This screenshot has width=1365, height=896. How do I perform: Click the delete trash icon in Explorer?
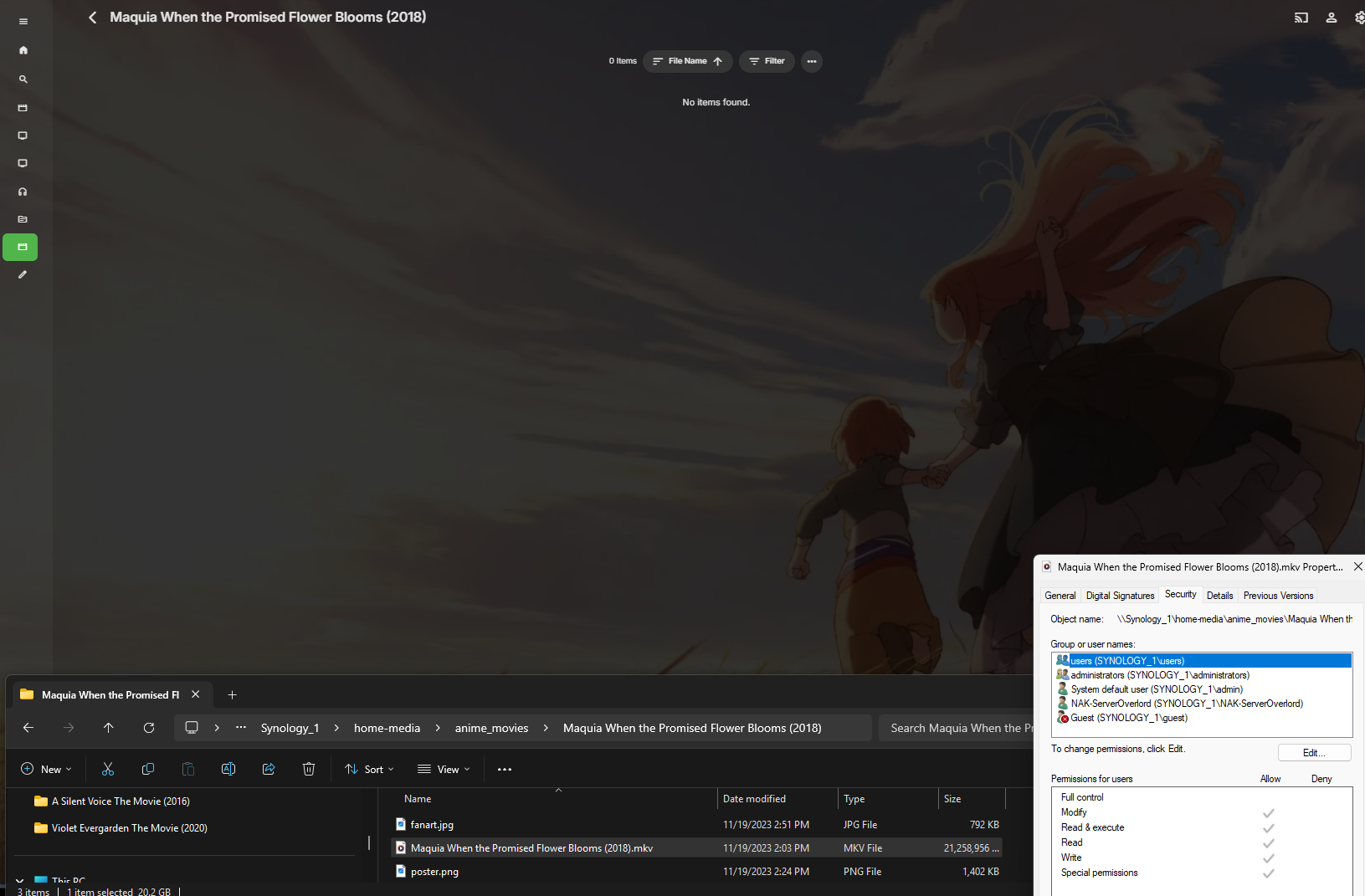click(x=309, y=769)
